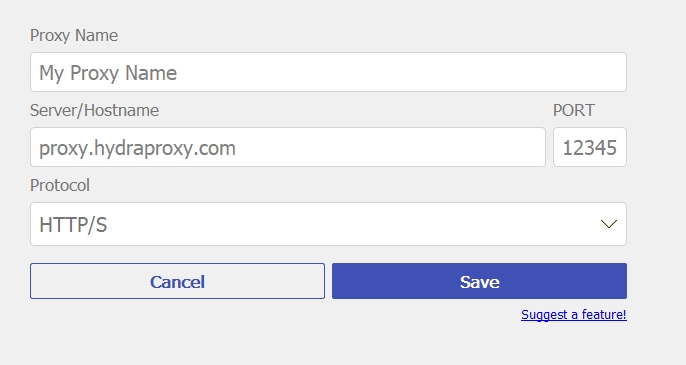Open the Suggest a feature link
This screenshot has height=365, width=686.
pos(574,315)
